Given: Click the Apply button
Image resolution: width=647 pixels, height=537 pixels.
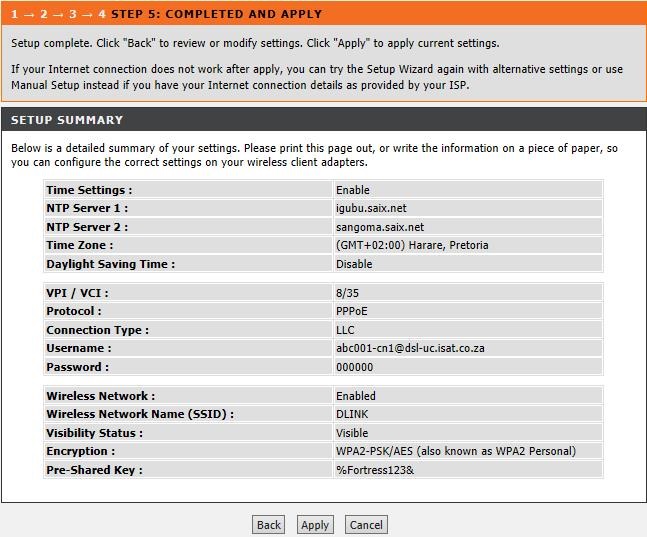Looking at the screenshot, I should coord(315,525).
